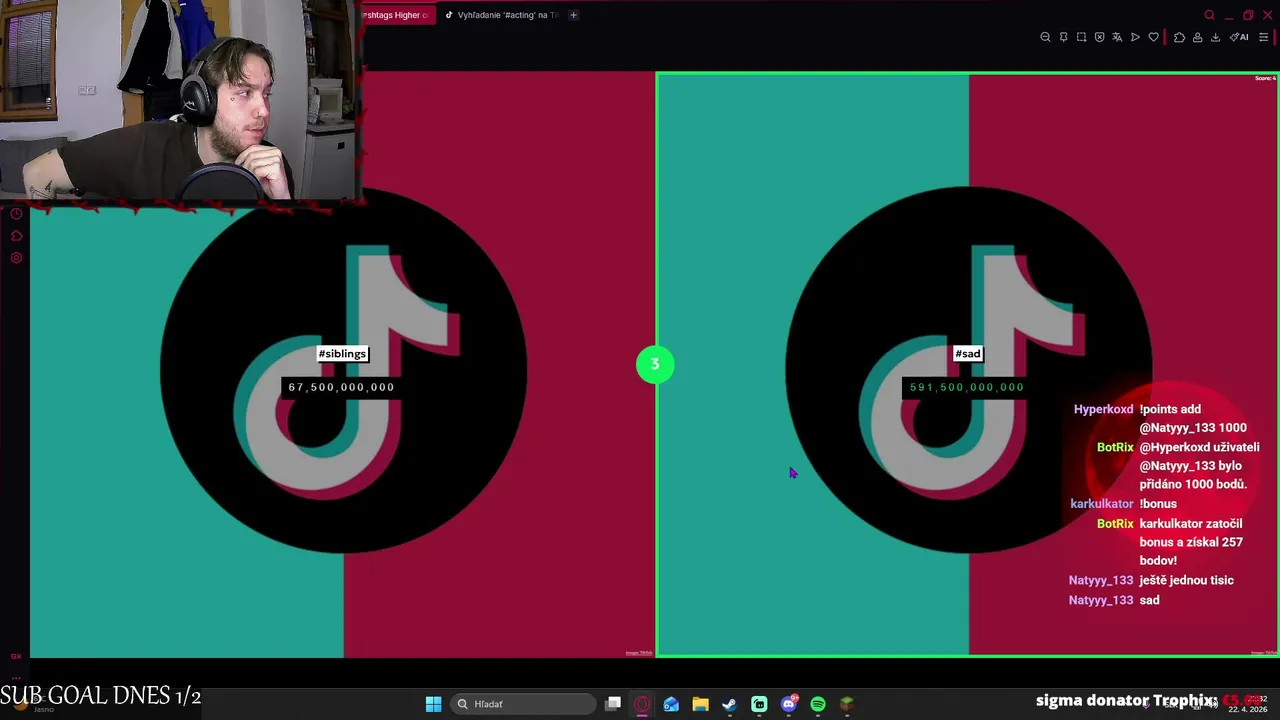This screenshot has width=1280, height=720.
Task: Open the ad blocker shield icon
Action: [x=1099, y=37]
